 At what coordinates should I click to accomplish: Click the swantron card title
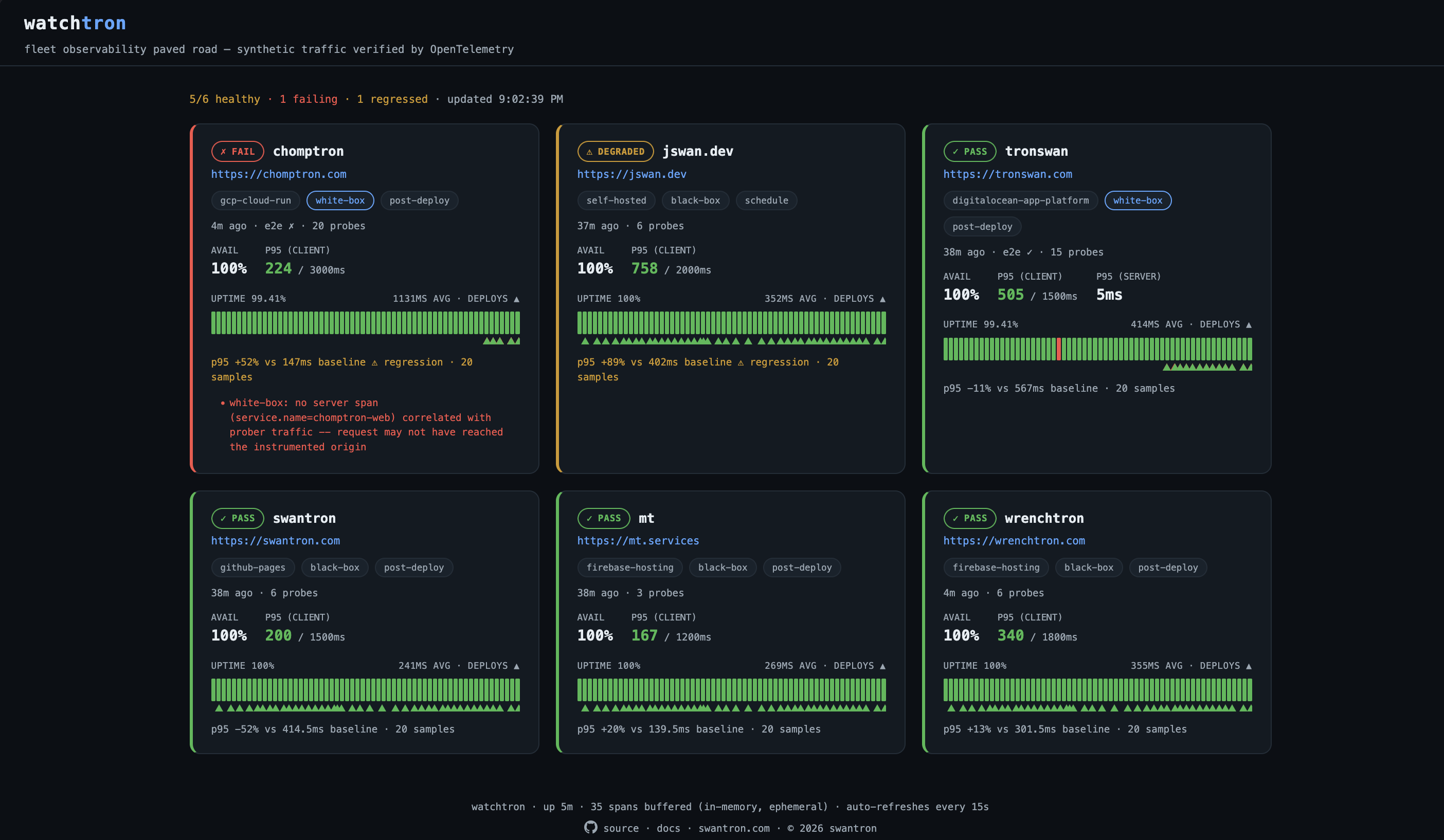click(x=304, y=518)
